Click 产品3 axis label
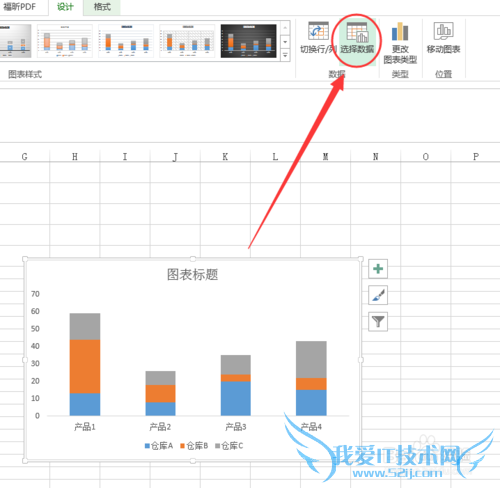Screen dimensions: 500x488 [236, 427]
